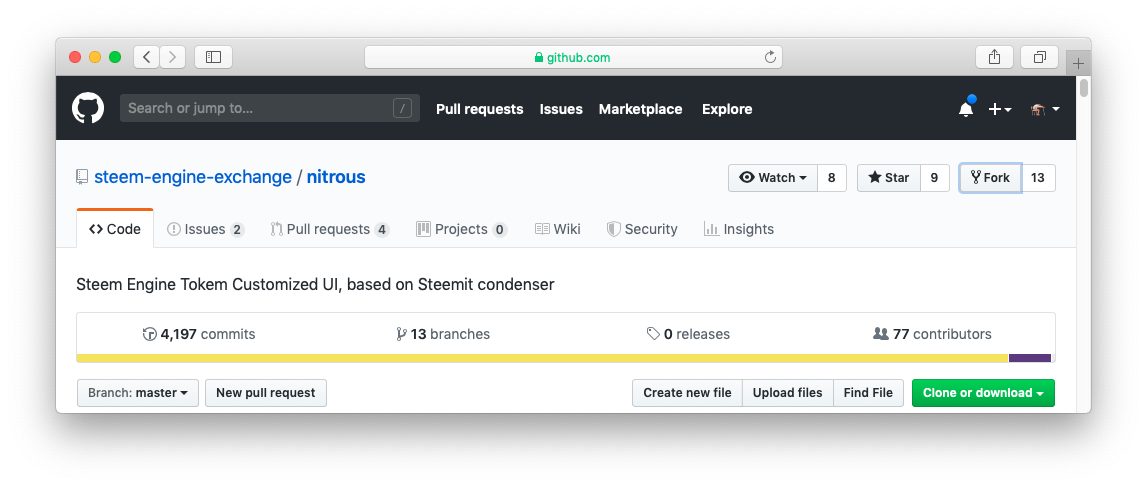1147x487 pixels.
Task: Focus the Search or jump to field
Action: point(255,108)
